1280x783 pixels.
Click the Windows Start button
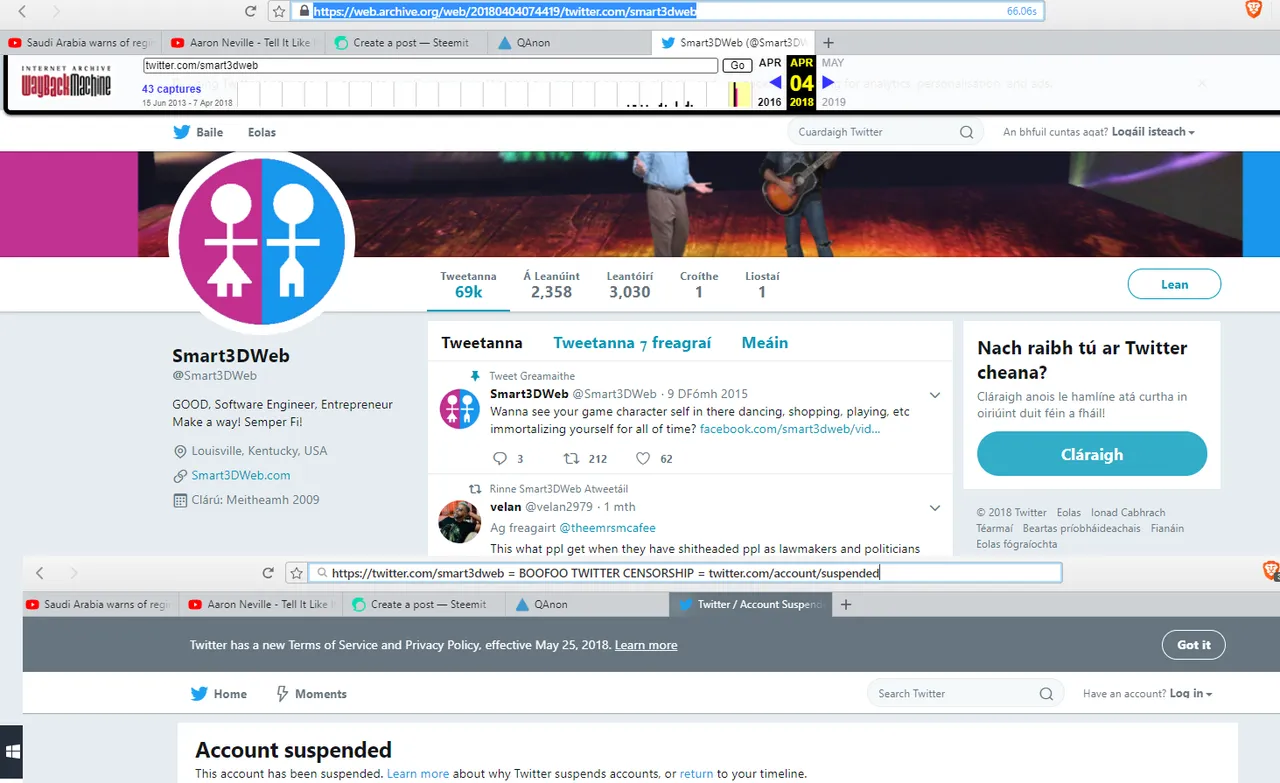(13, 751)
